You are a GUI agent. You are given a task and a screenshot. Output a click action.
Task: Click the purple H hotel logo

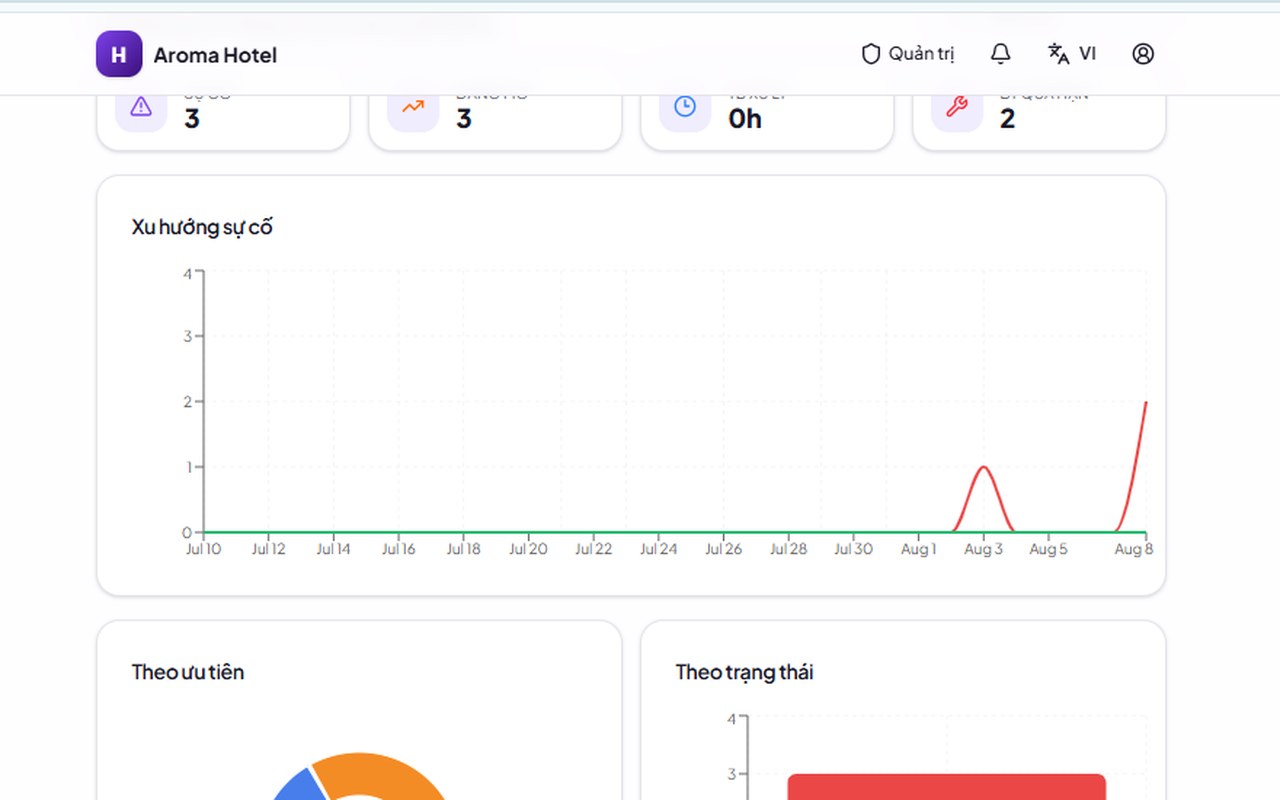point(119,54)
